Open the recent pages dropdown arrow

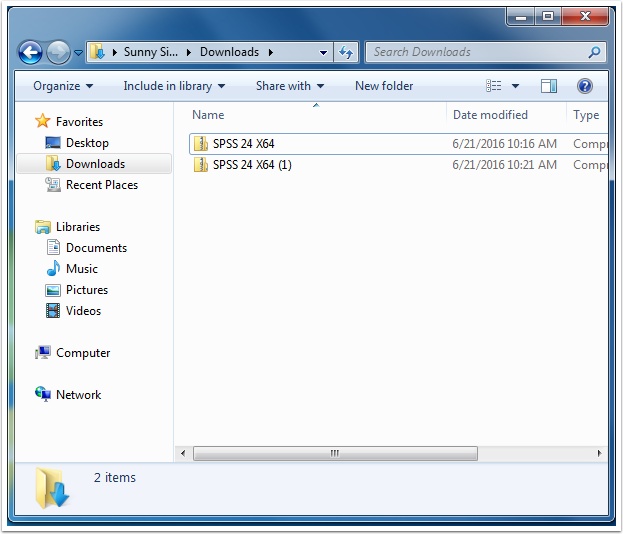78,52
